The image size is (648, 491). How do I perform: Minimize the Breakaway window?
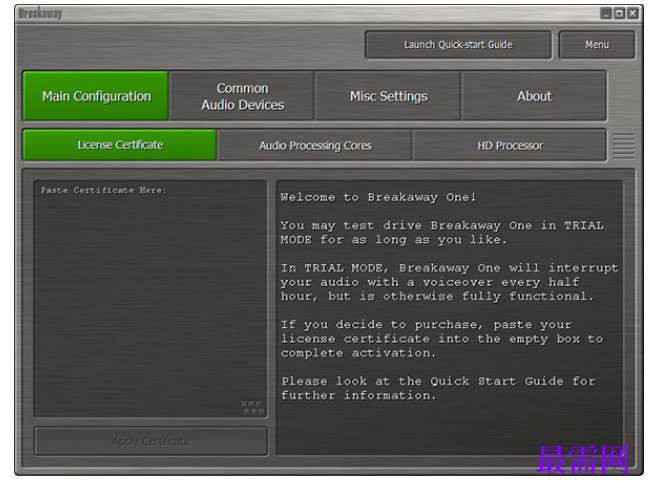coord(605,13)
